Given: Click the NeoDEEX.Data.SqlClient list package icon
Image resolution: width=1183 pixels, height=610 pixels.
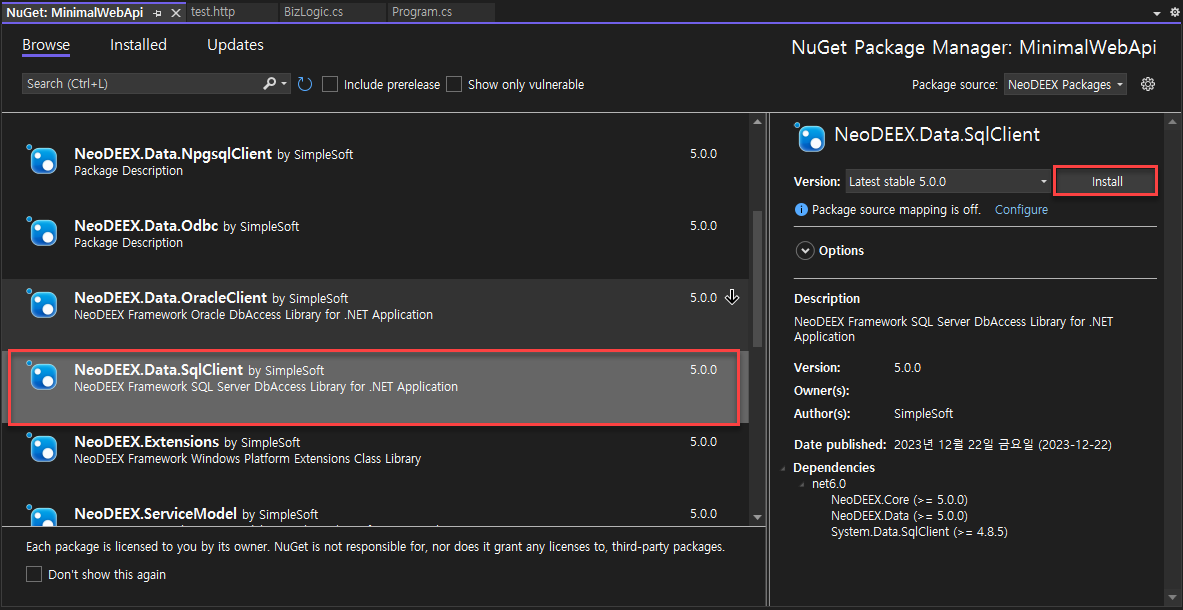Looking at the screenshot, I should tap(43, 376).
